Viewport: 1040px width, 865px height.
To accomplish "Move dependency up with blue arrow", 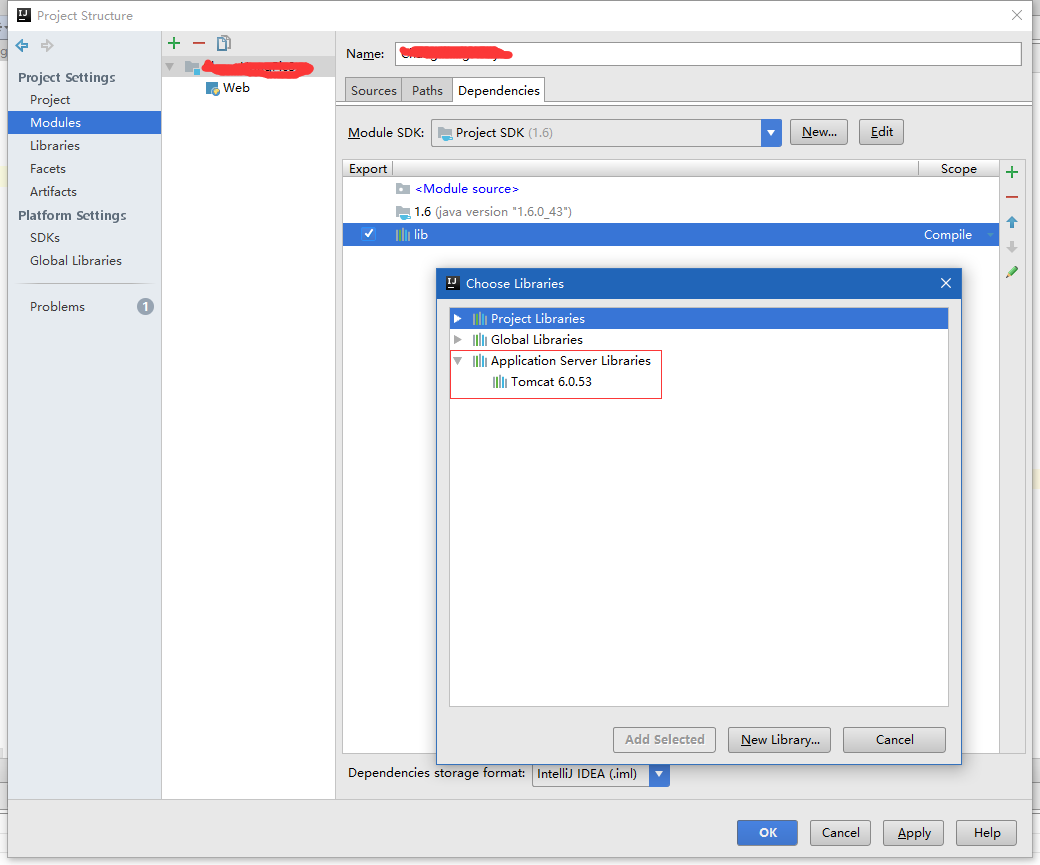I will click(1011, 222).
